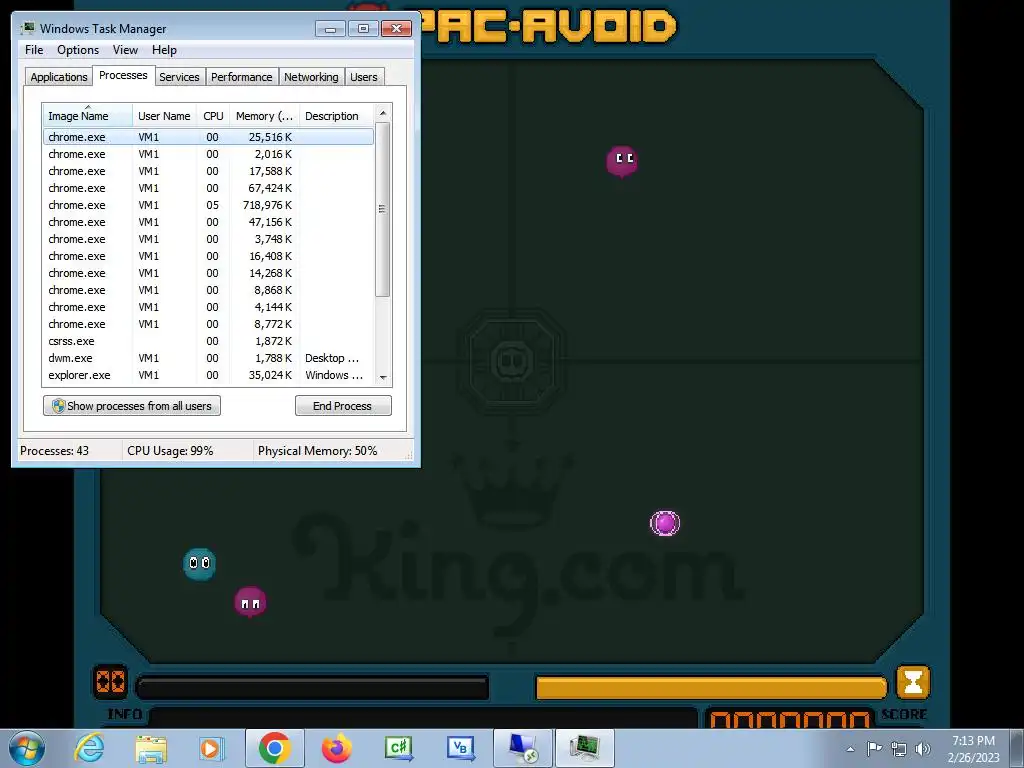Open the volume speaker tray icon

tap(923, 749)
